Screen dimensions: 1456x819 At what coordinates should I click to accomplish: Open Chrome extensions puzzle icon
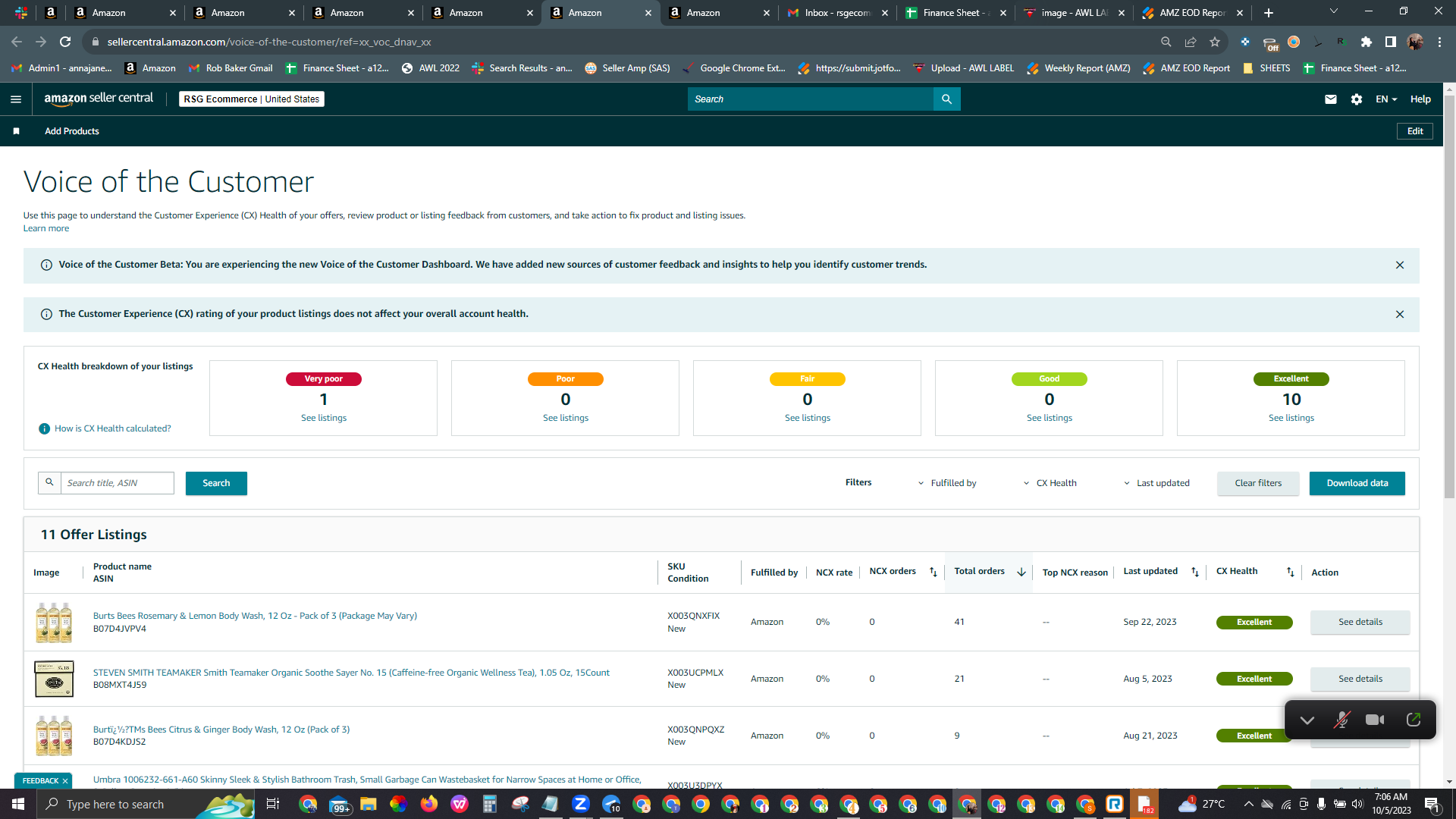click(x=1367, y=42)
